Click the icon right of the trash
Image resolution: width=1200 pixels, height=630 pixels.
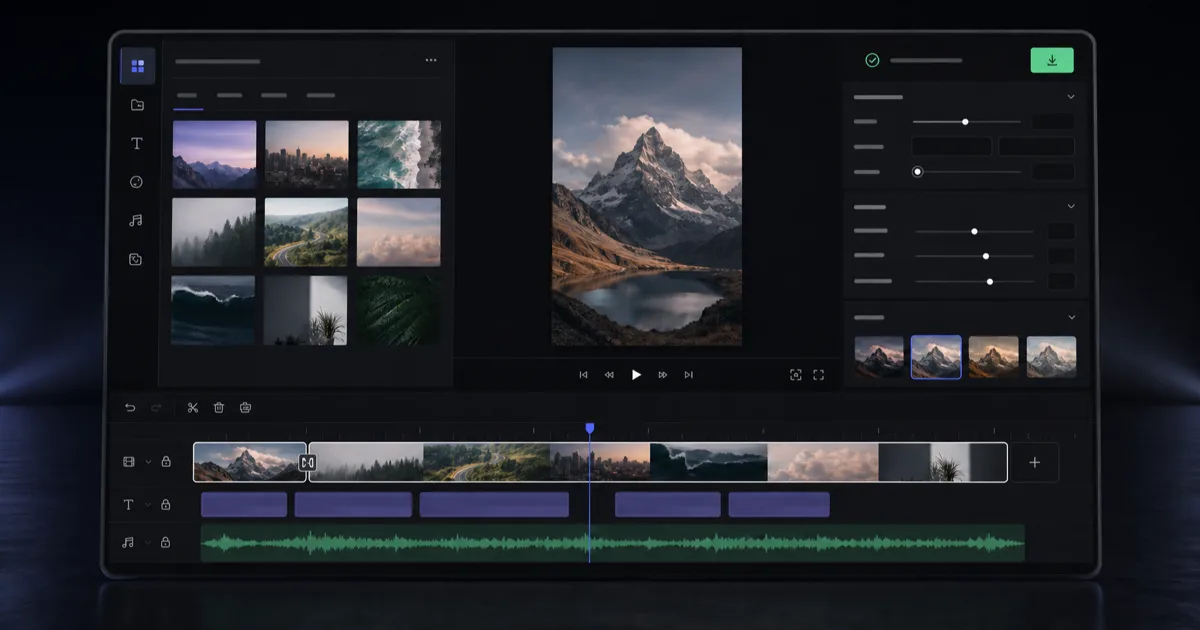(245, 407)
